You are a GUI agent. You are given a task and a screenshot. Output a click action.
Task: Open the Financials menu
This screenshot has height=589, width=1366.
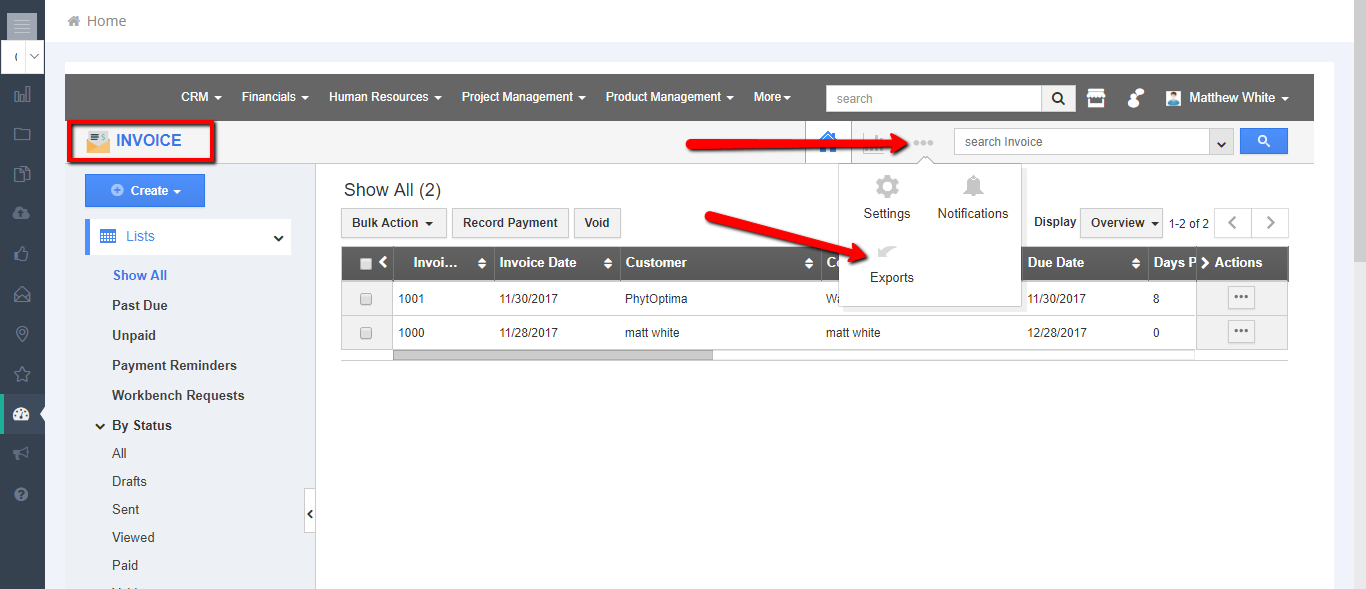[275, 98]
